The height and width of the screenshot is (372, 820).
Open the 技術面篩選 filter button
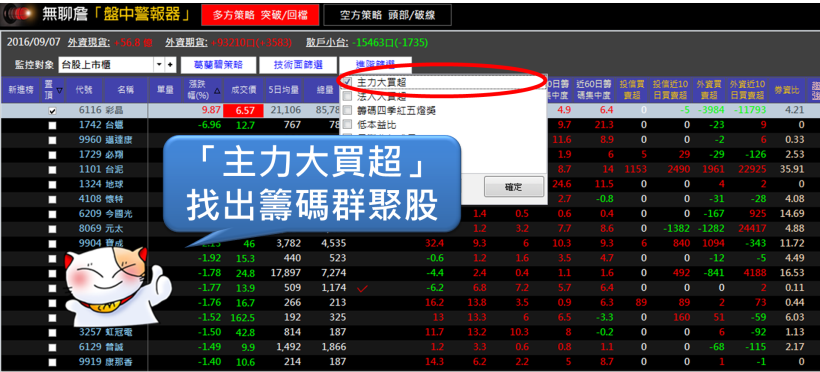point(298,65)
